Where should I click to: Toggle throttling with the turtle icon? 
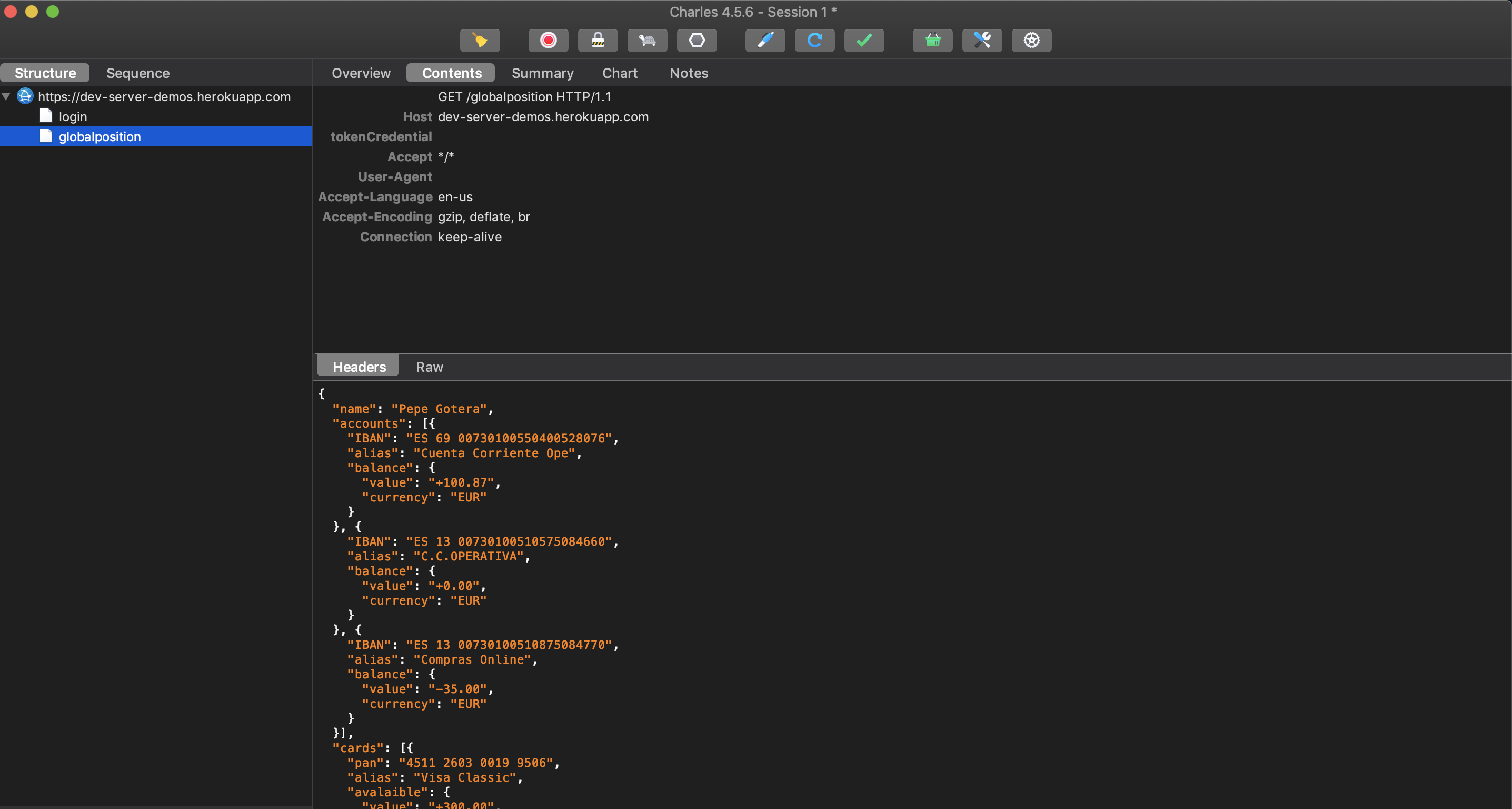[x=648, y=41]
